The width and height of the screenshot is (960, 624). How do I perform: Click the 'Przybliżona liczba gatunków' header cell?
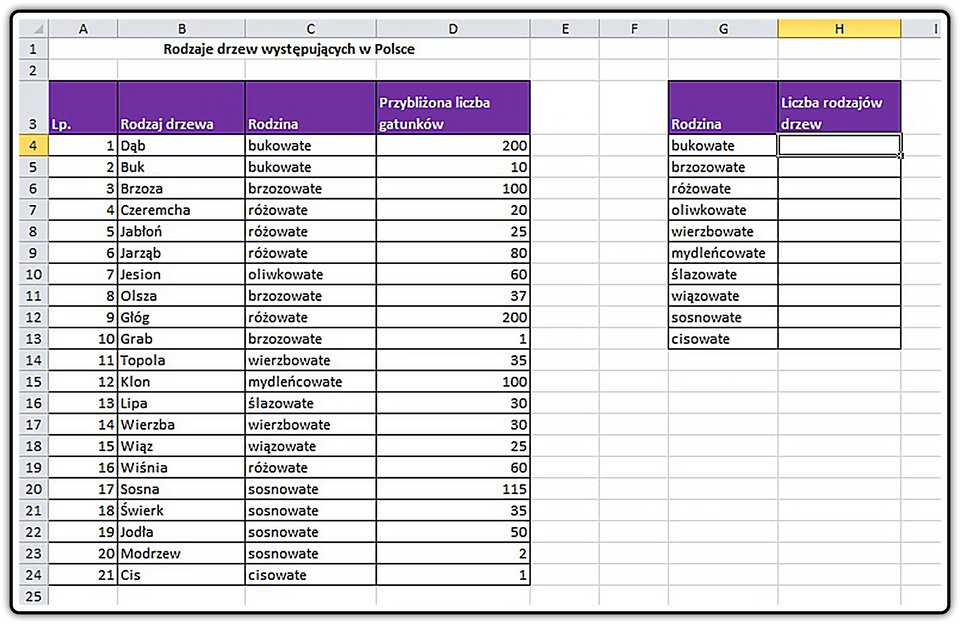(x=453, y=108)
